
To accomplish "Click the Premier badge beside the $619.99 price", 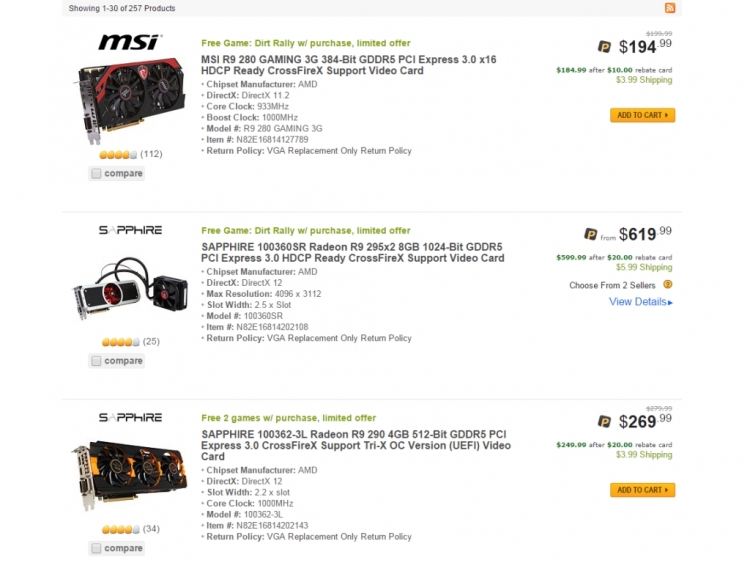I will 591,234.
